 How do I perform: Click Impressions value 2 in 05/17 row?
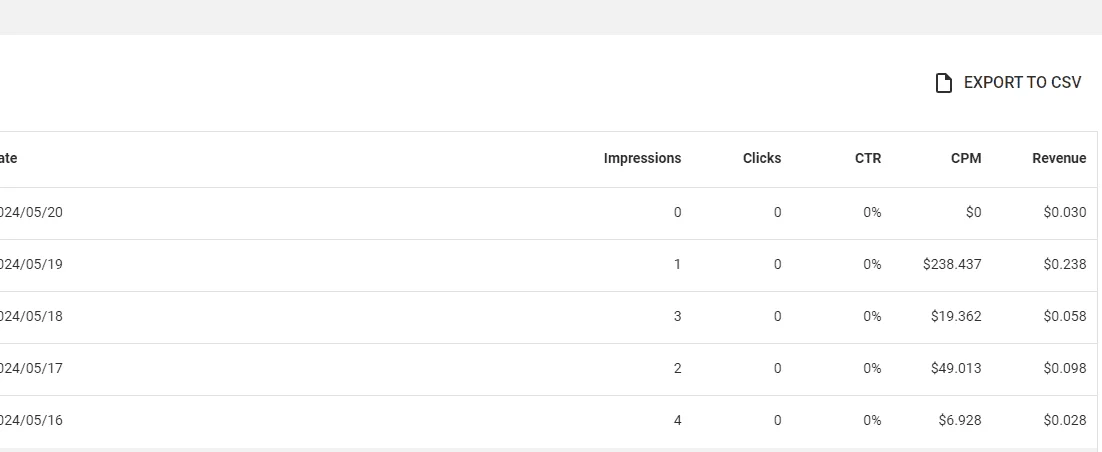click(x=678, y=368)
